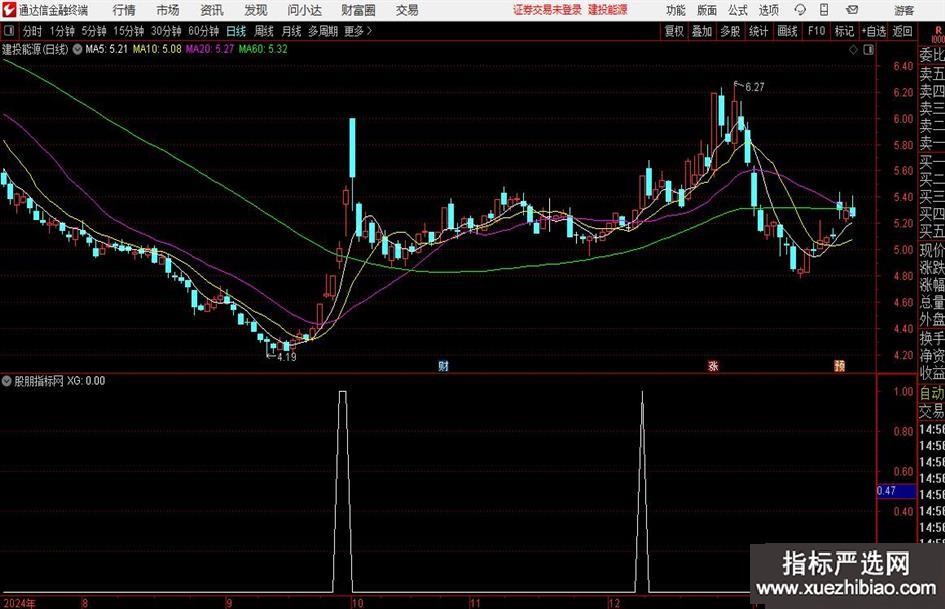
Task: Click the red R icon at right edge
Action: (938, 30)
